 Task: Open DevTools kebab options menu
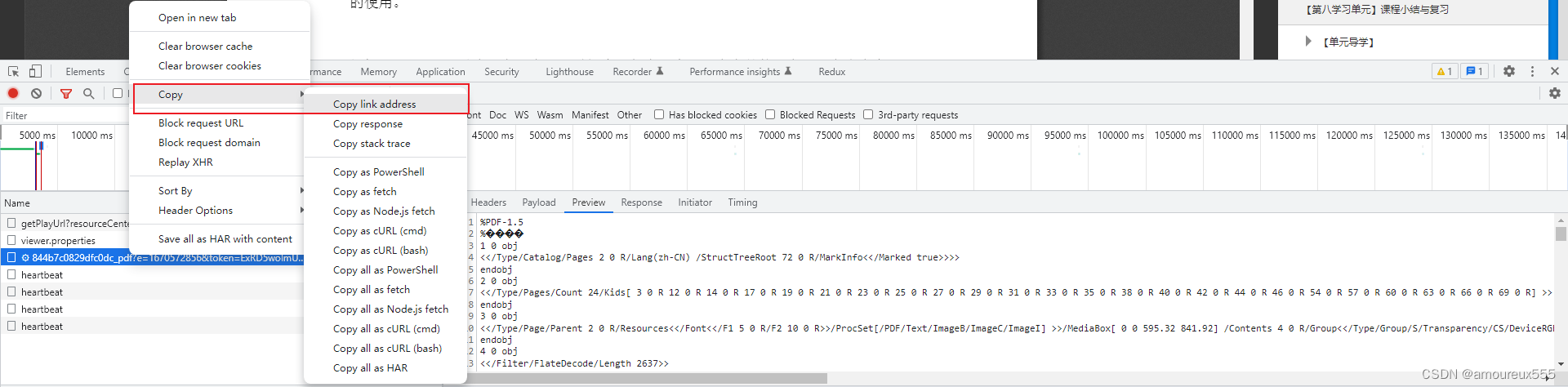tap(1532, 71)
